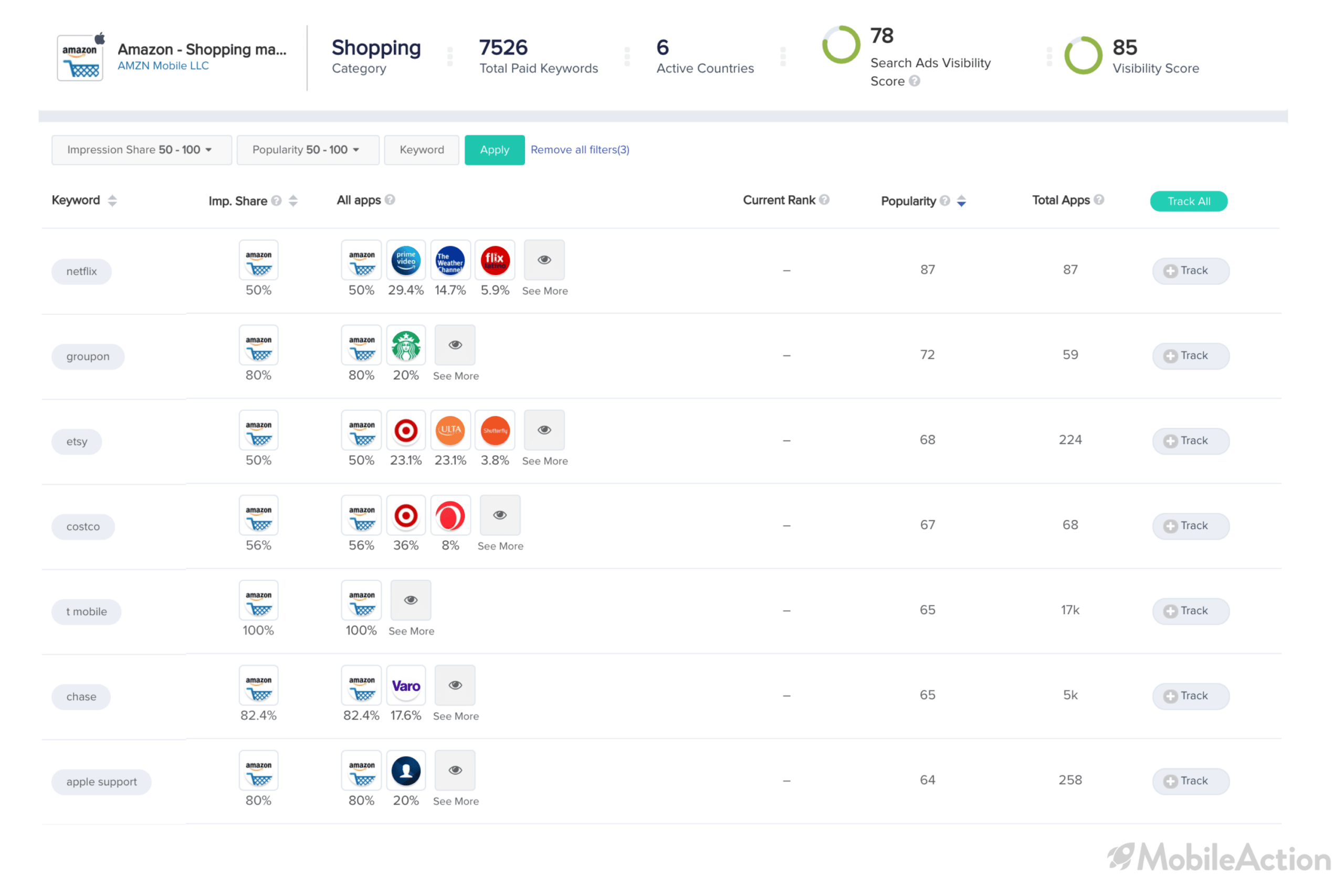Click Target icon in costco row
The image size is (1344, 896).
tap(406, 515)
